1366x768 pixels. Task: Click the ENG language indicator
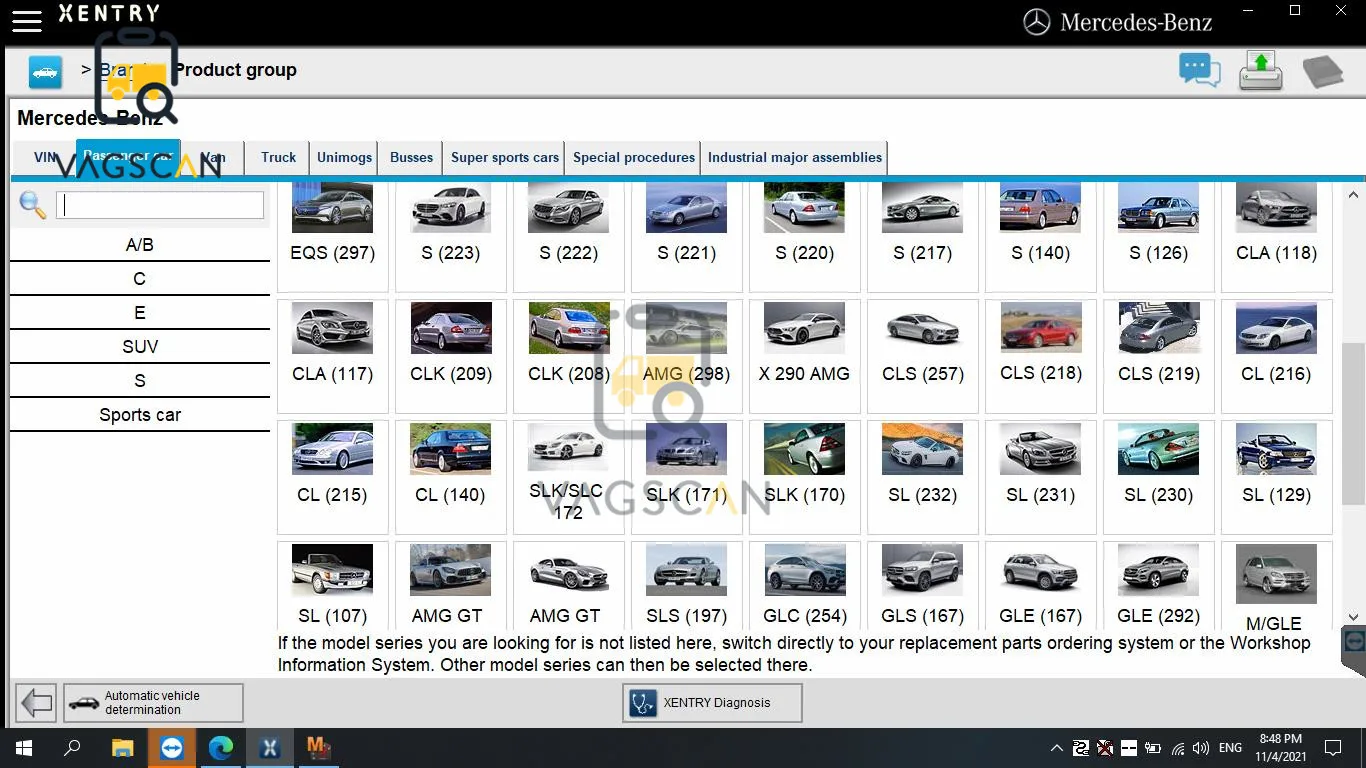(x=1231, y=748)
